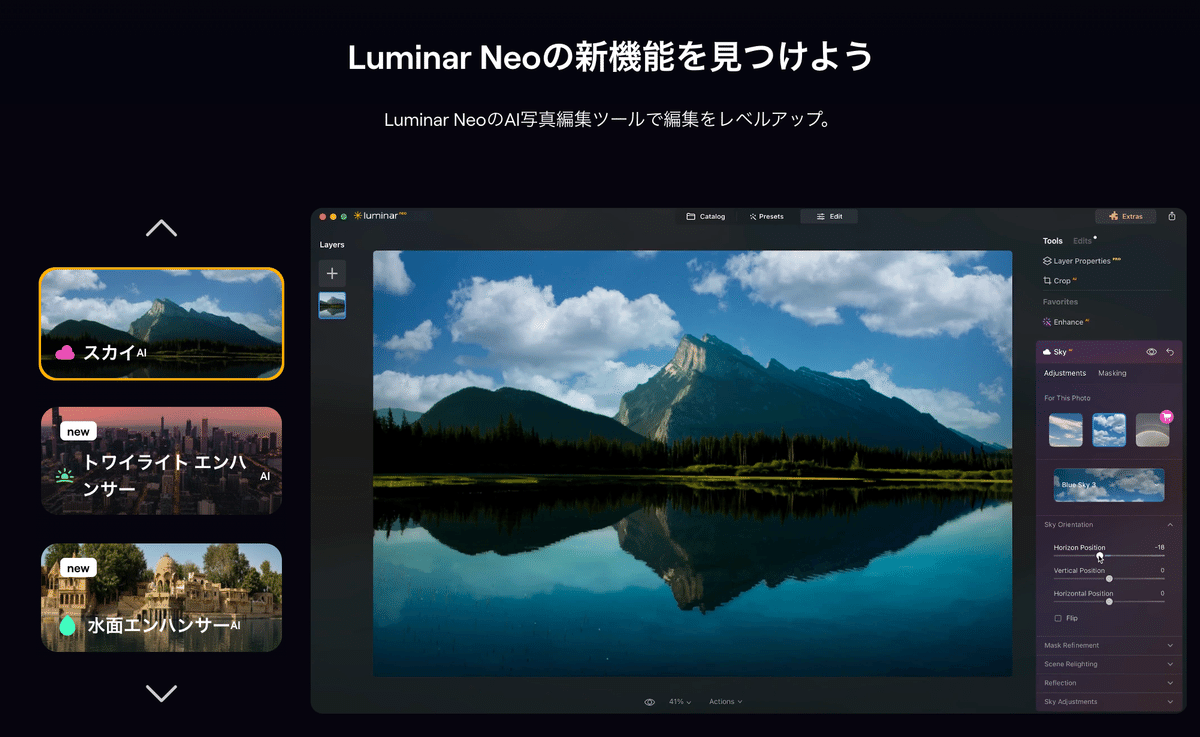The image size is (1200, 737).
Task: Click the Presets sparkle icon
Action: [x=753, y=216]
